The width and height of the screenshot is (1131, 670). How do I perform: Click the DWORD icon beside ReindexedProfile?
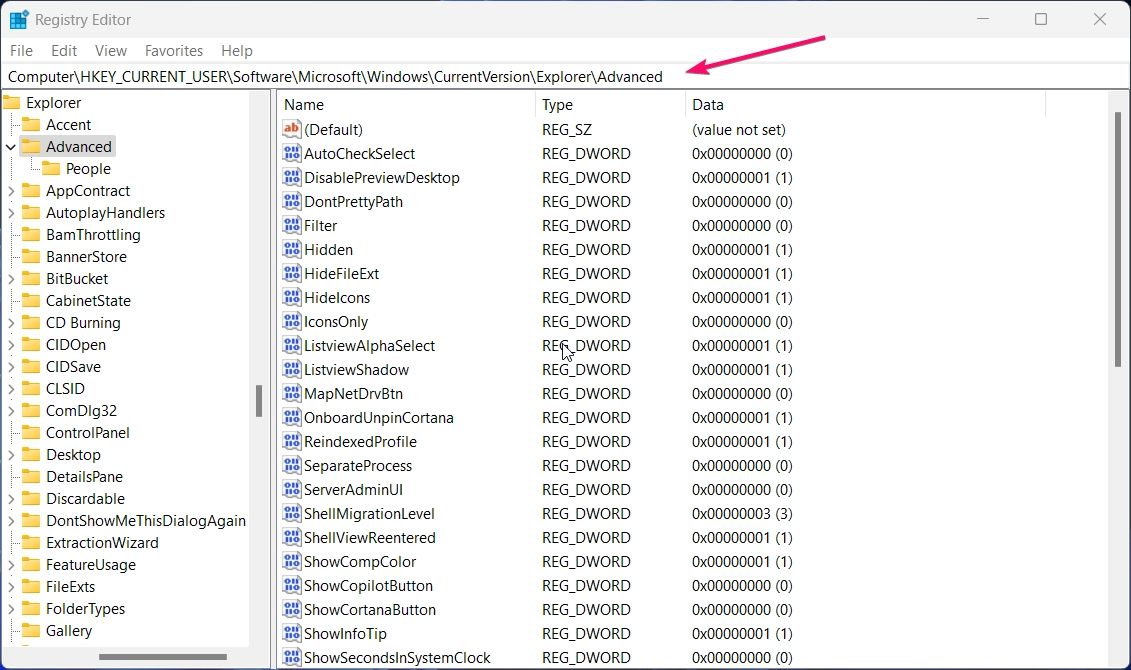click(x=291, y=441)
